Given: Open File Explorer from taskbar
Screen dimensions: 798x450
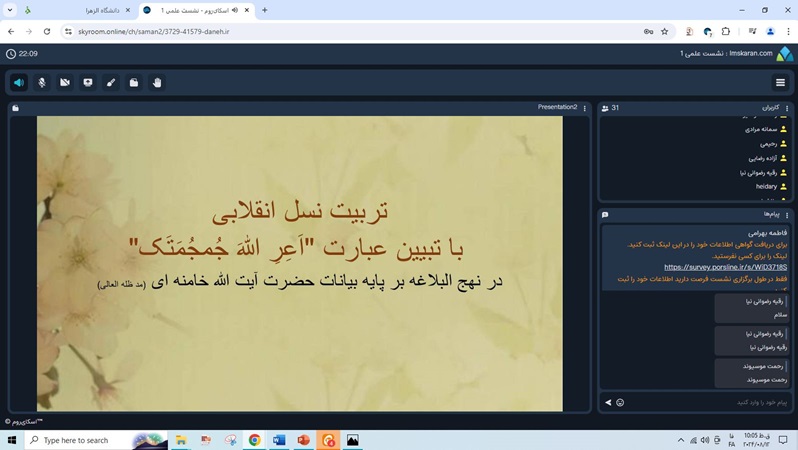Looking at the screenshot, I should [181, 440].
